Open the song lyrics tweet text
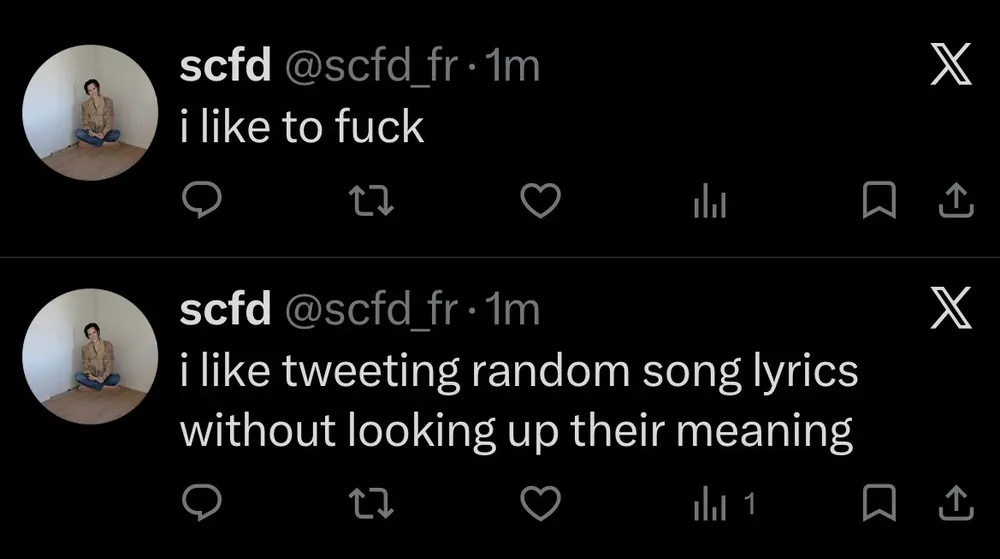This screenshot has width=1000, height=559. 518,401
